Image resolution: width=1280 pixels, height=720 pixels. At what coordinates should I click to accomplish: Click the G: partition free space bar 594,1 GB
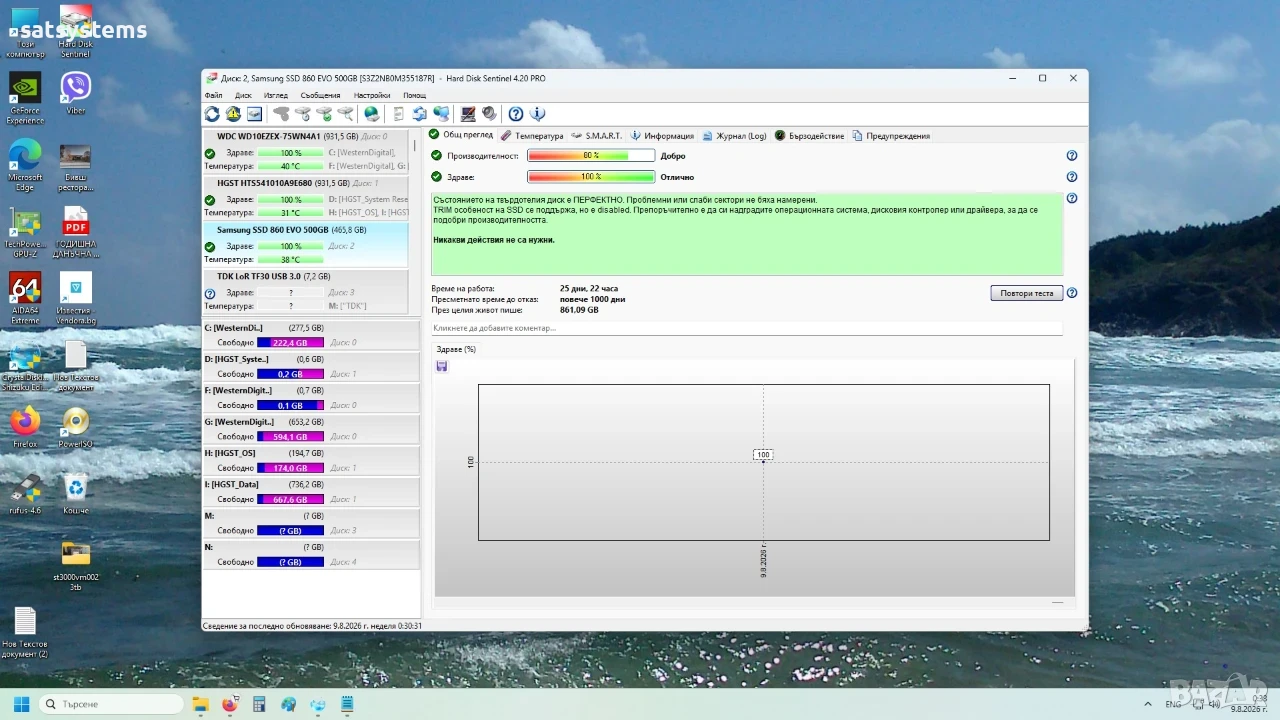click(x=290, y=437)
